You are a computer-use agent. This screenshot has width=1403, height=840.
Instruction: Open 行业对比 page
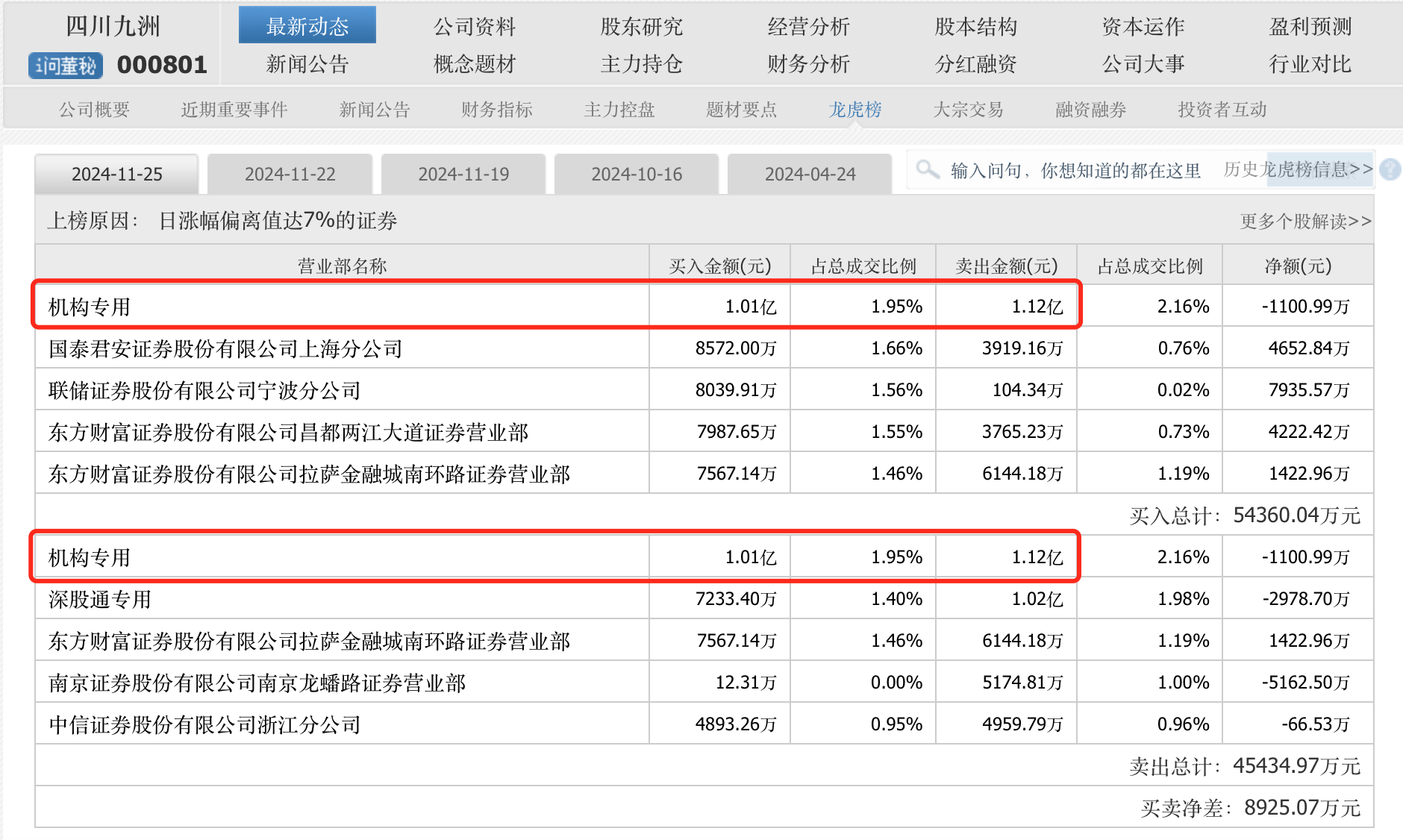pos(1310,64)
